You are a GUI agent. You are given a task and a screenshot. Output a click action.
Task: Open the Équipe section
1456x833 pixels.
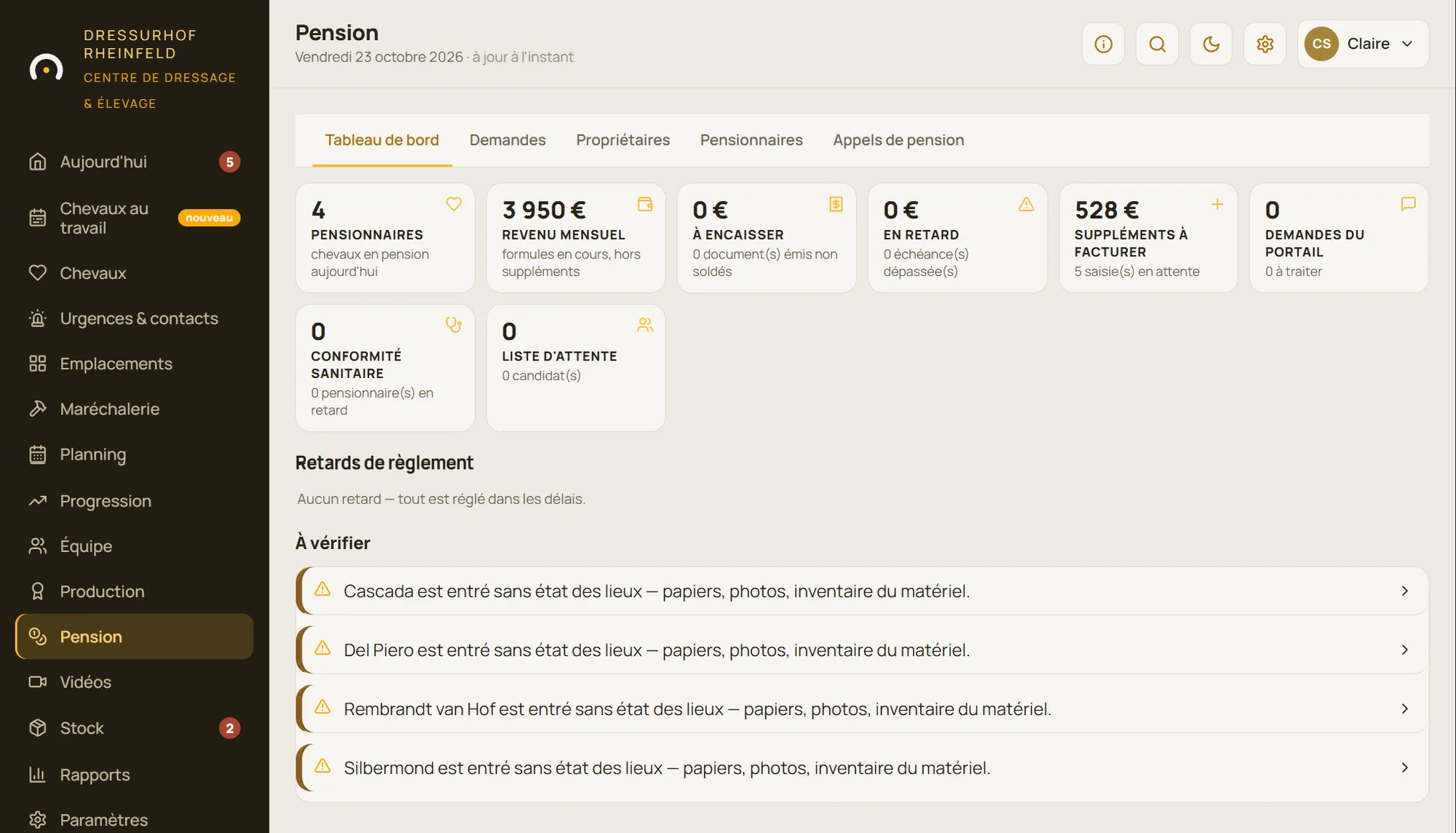tap(134, 546)
